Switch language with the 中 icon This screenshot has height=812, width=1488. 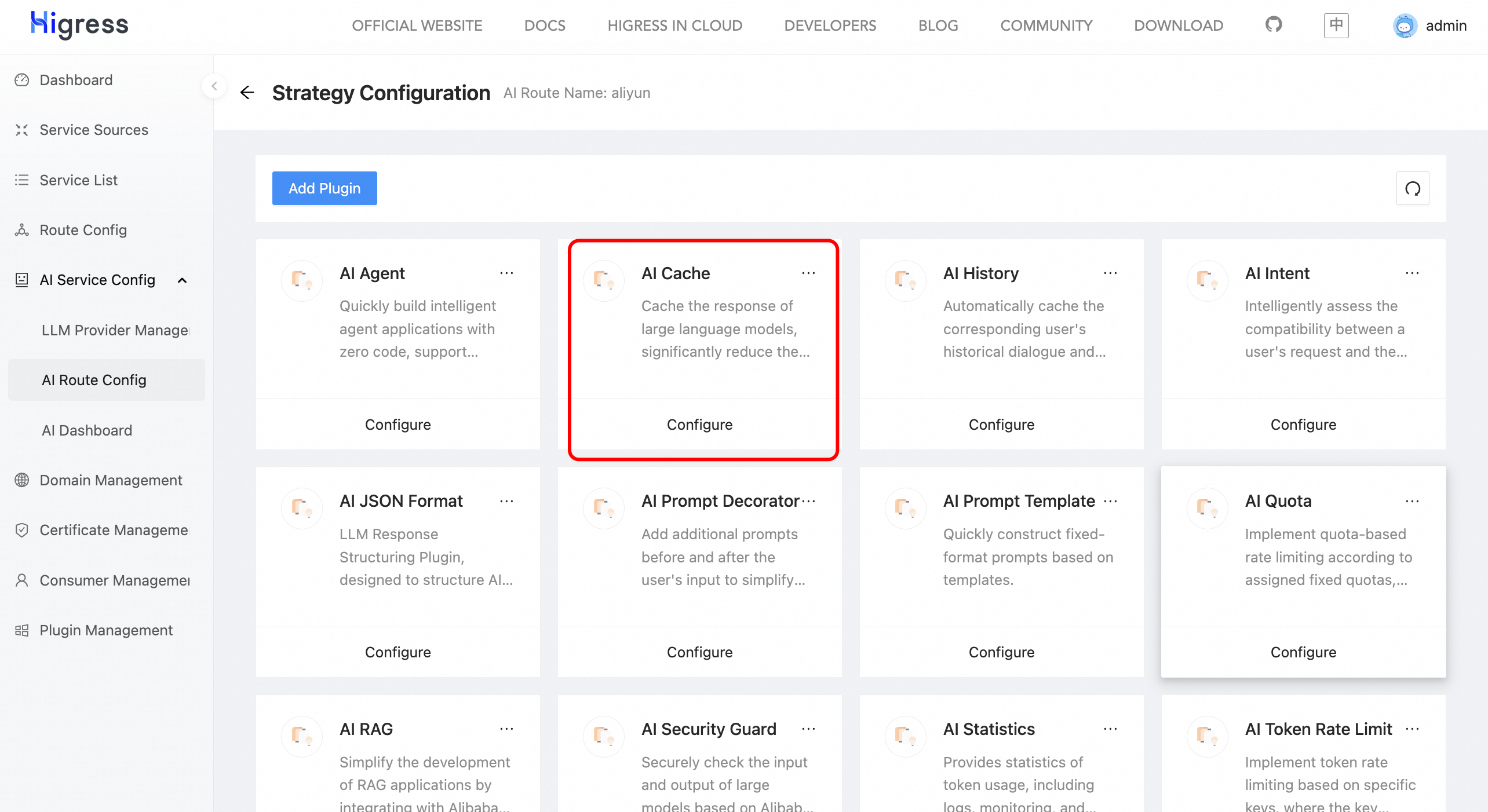coord(1336,25)
